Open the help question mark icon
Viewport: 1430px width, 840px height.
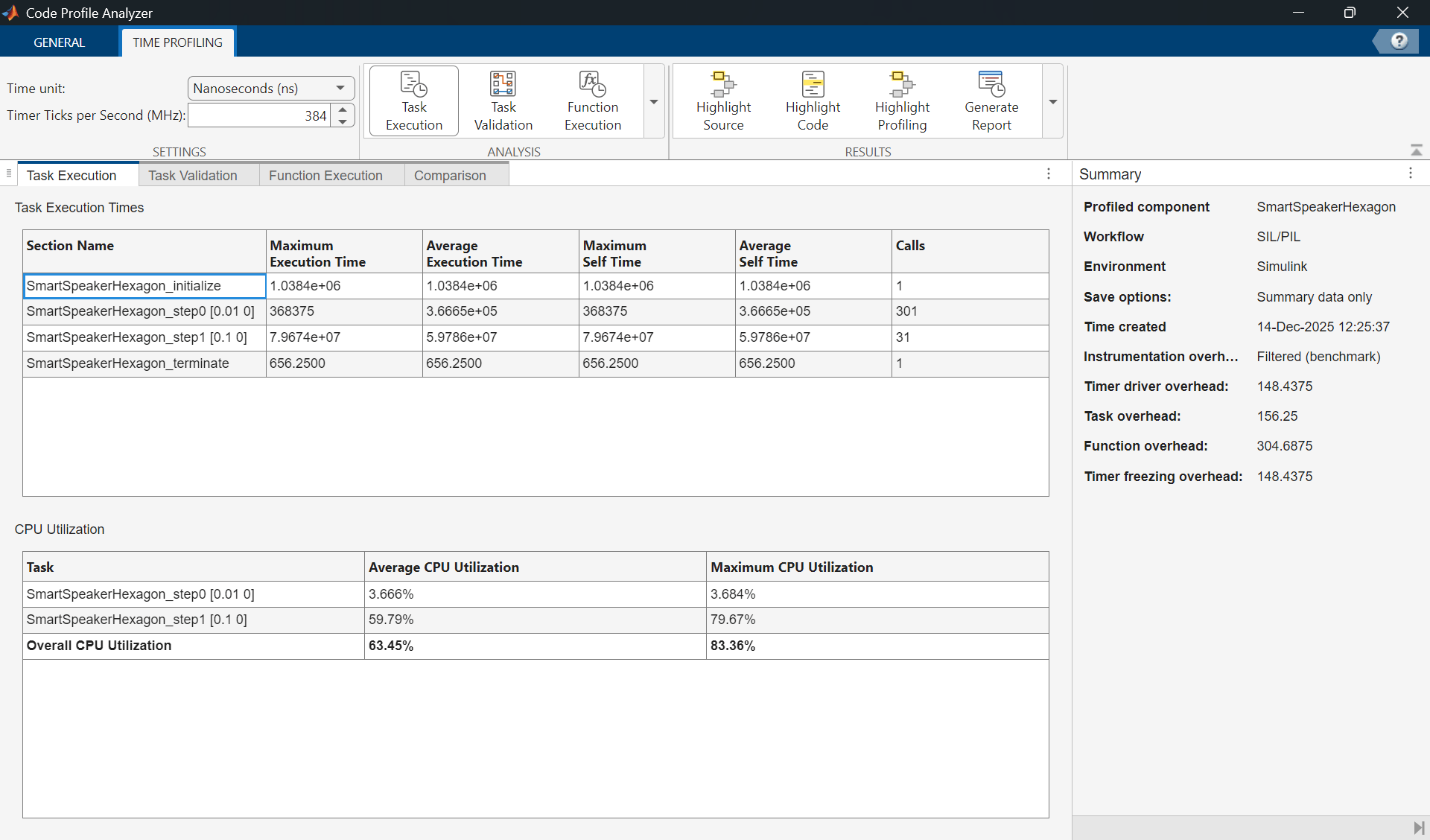[1399, 41]
